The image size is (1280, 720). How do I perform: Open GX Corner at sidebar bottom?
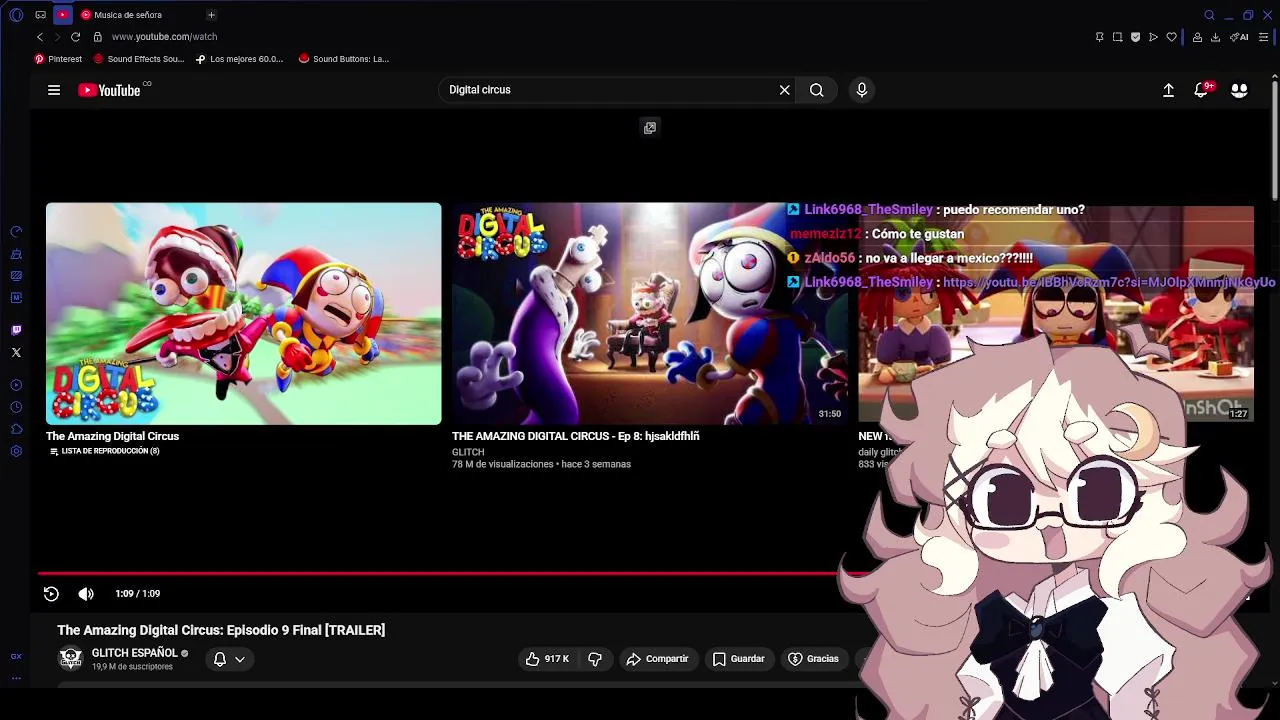[x=16, y=656]
